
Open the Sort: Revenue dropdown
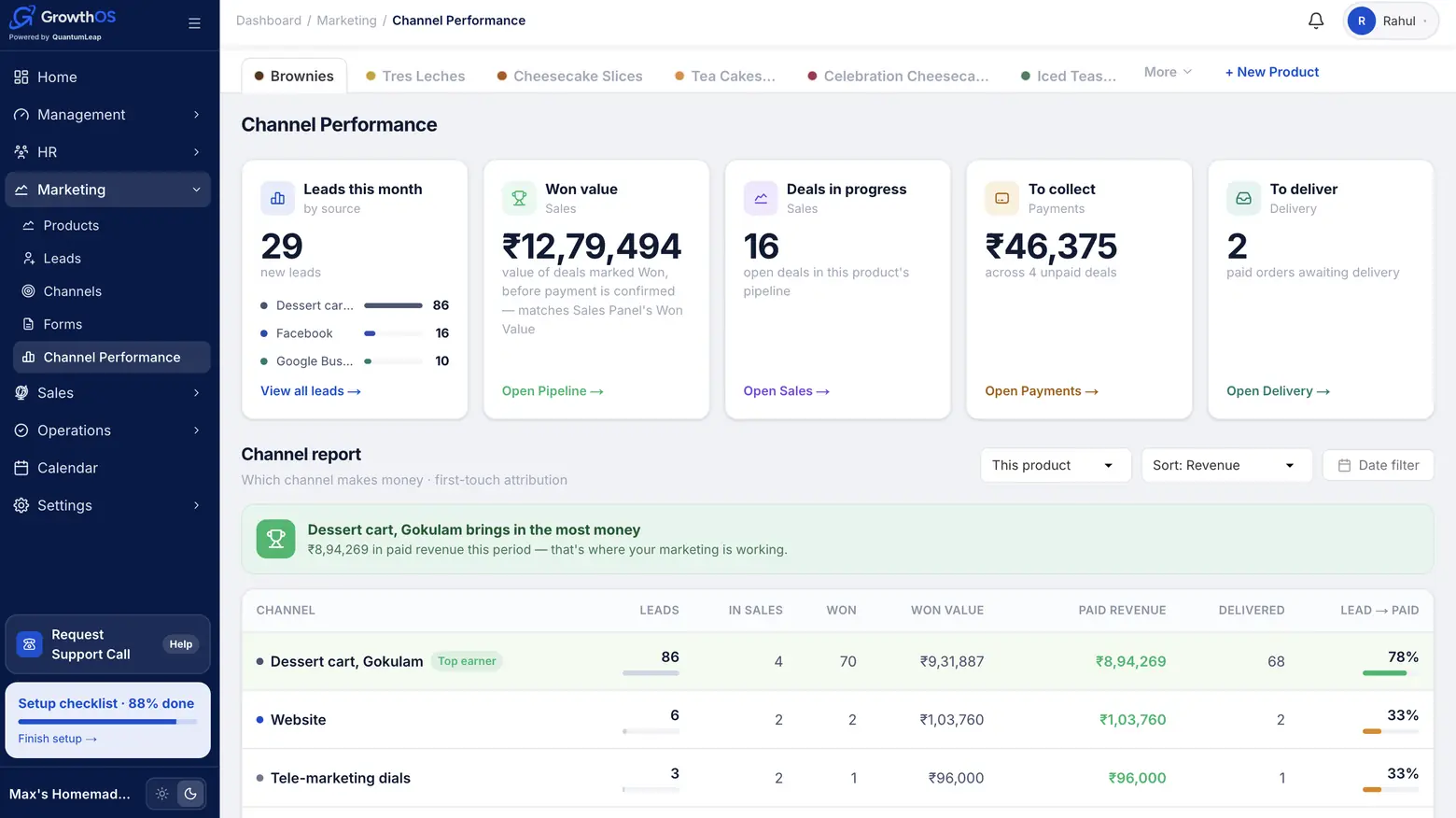click(x=1226, y=465)
